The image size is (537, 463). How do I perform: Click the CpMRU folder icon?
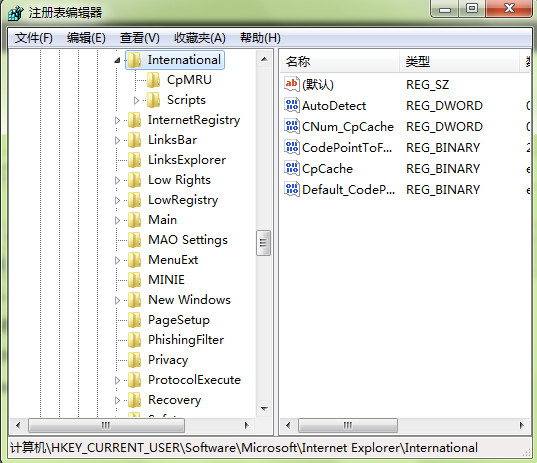click(x=153, y=80)
